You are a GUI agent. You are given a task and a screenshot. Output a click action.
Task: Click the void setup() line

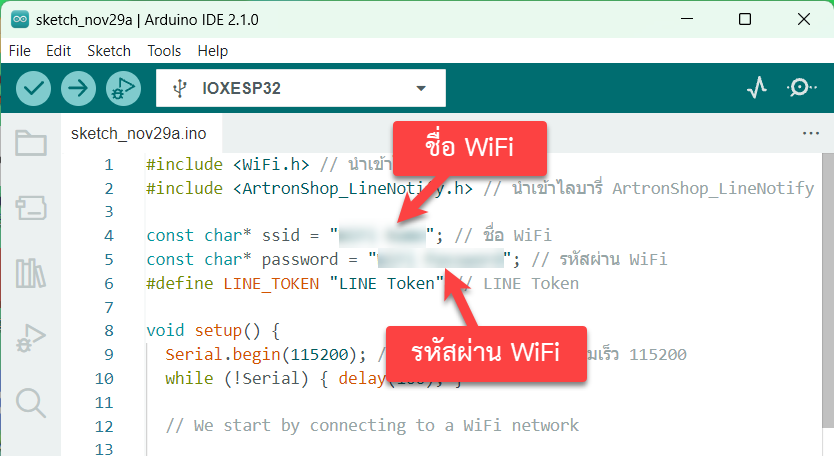pyautogui.click(x=213, y=331)
